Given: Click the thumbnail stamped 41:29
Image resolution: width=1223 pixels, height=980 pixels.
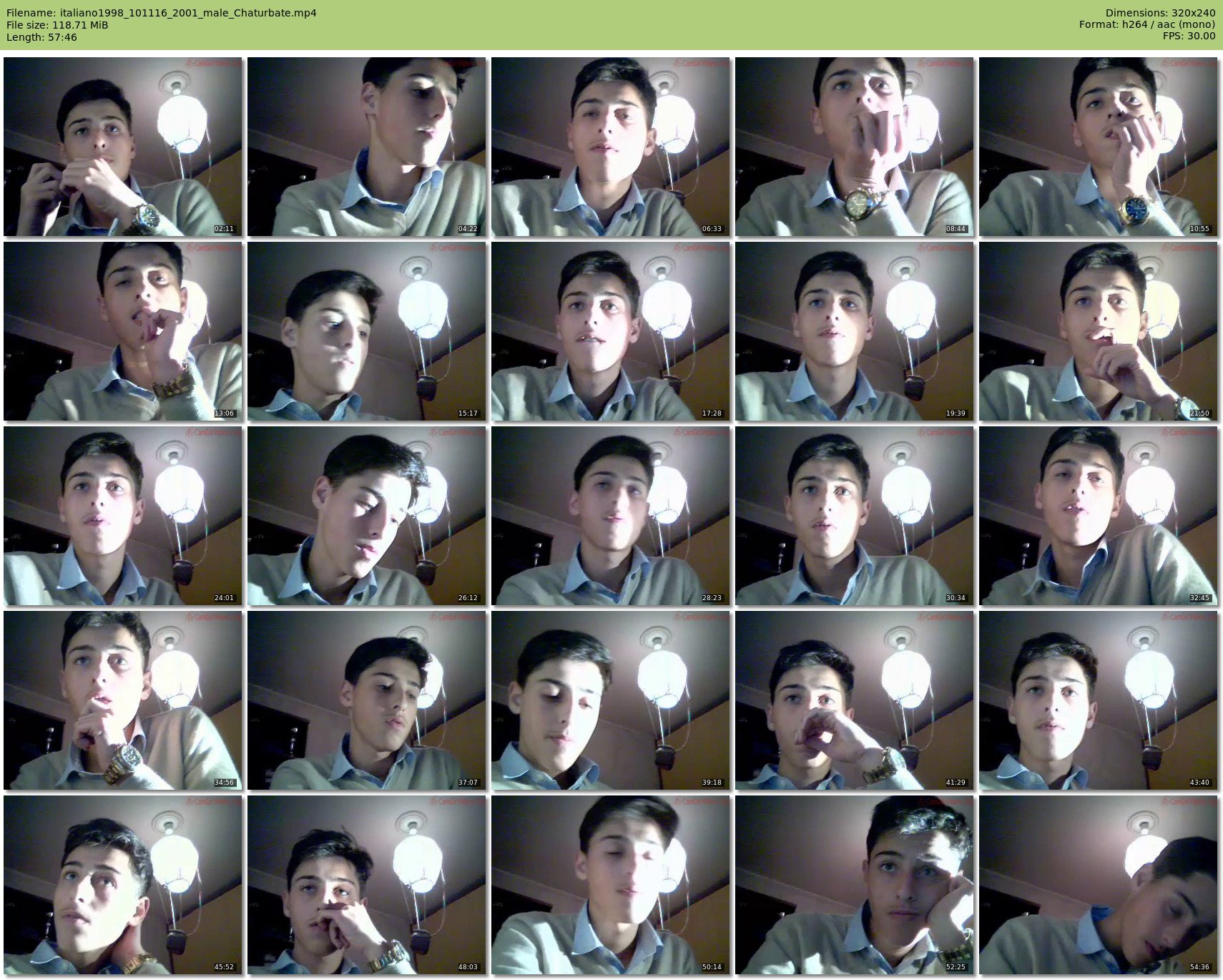Looking at the screenshot, I should click(x=855, y=700).
